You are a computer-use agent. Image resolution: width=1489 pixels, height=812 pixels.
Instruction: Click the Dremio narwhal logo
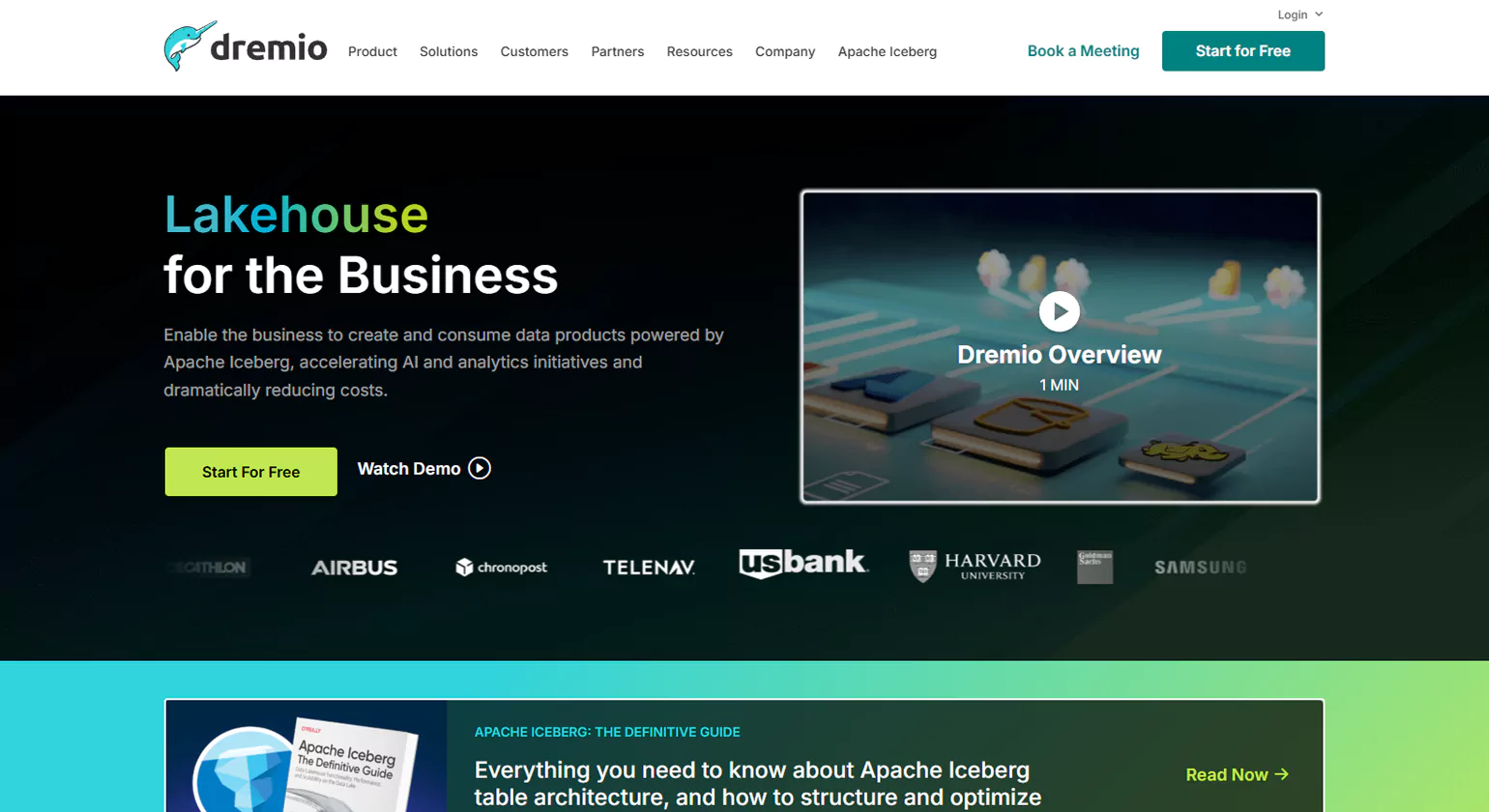pos(245,46)
